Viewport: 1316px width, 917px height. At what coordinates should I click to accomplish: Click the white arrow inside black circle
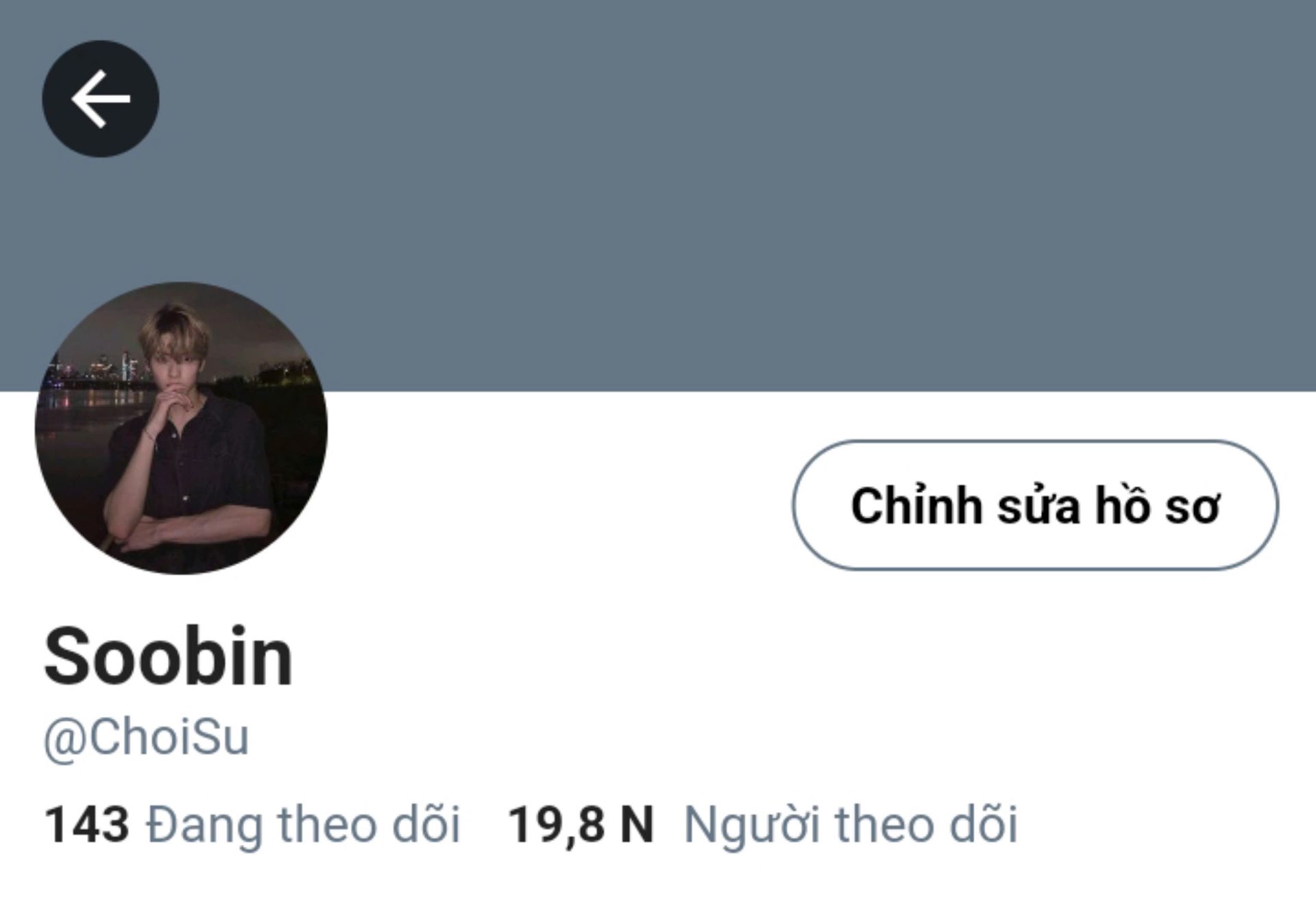click(101, 99)
